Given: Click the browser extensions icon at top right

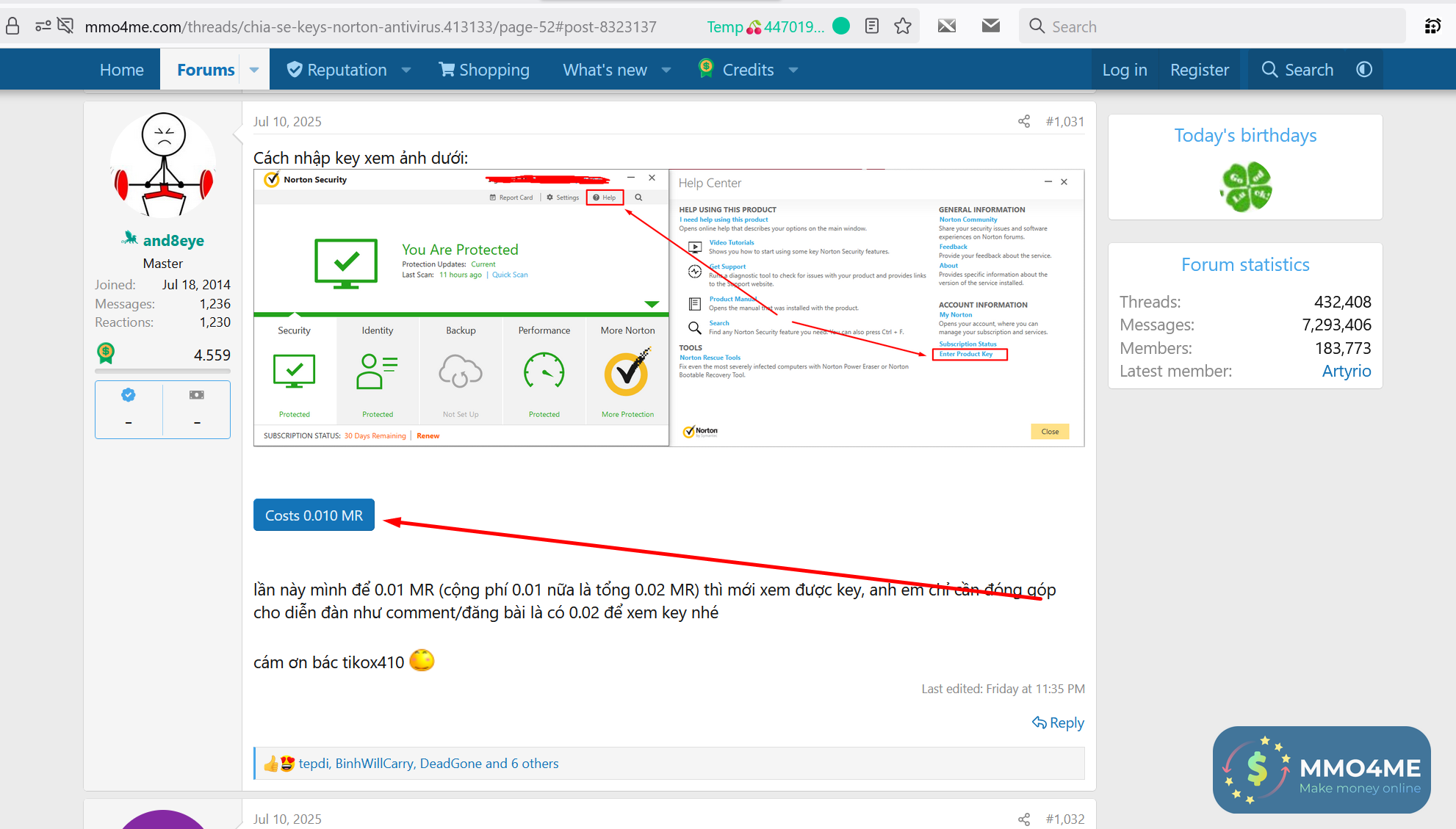Looking at the screenshot, I should tap(1432, 26).
